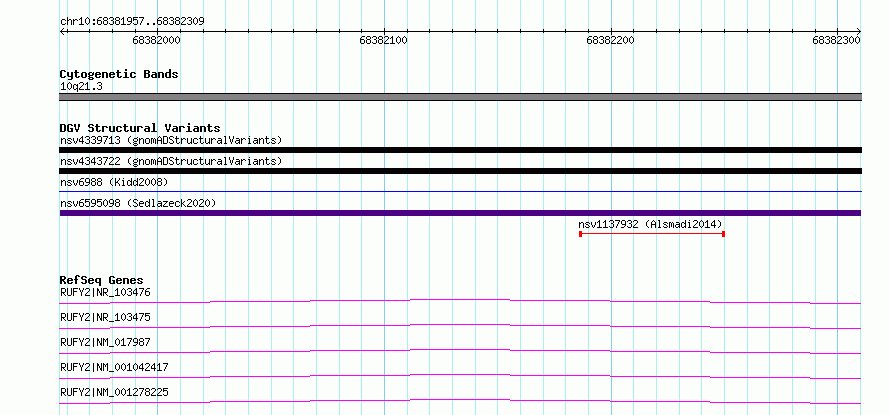Select transcript label RUFY2|NR_103475
The image size is (890, 415).
click(x=105, y=317)
